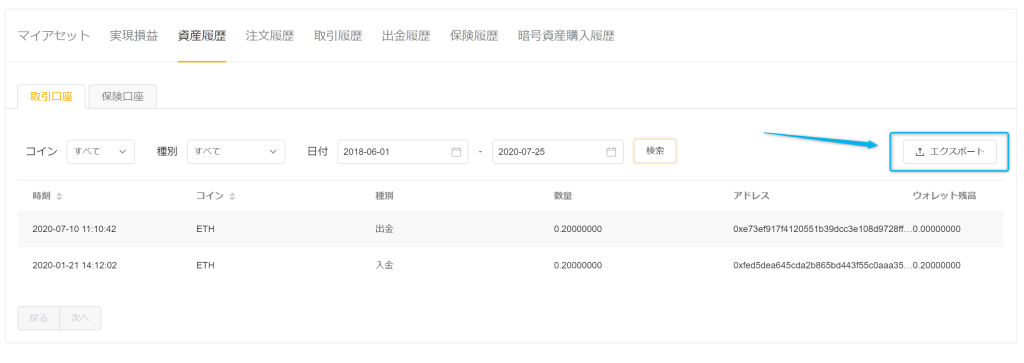This screenshot has width=1024, height=363.
Task: Click 0.20000000 amount in 出金 row
Action: pyautogui.click(x=577, y=229)
